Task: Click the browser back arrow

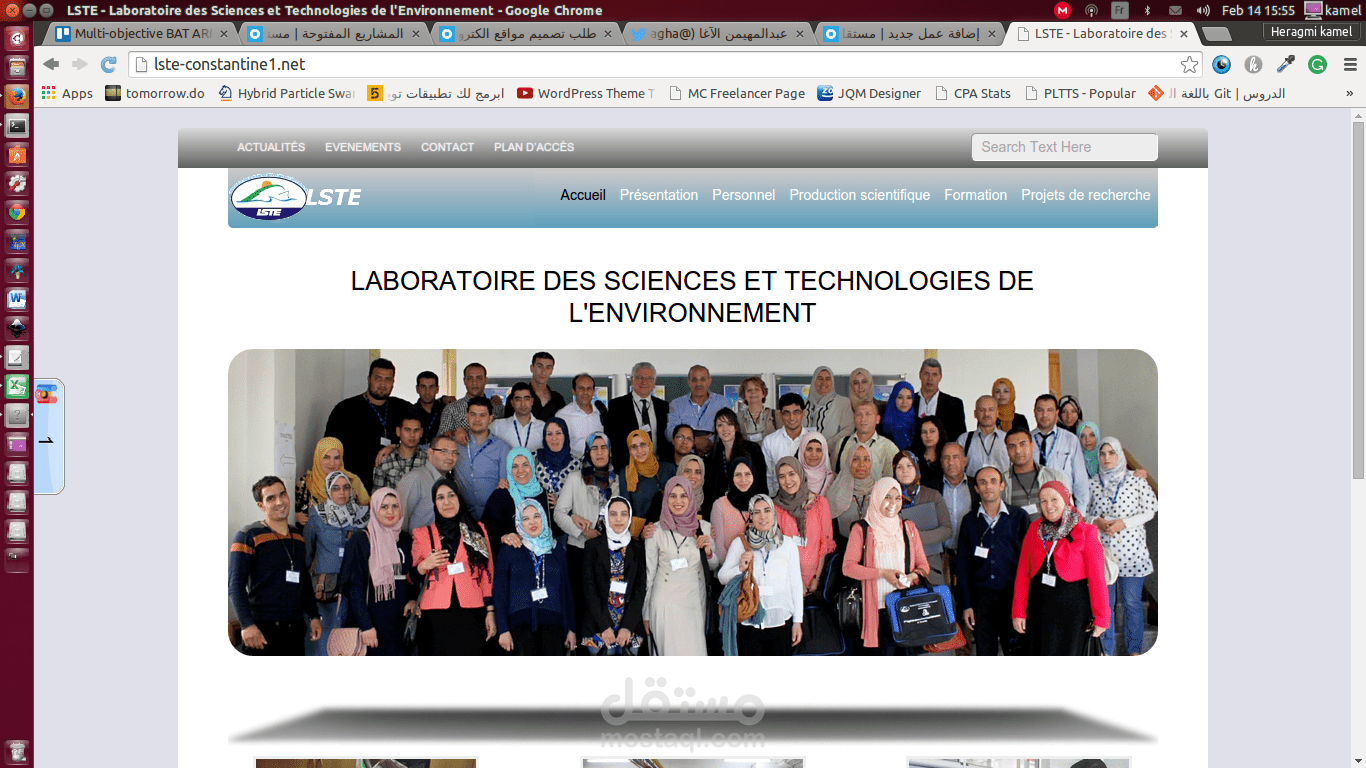Action: (51, 65)
